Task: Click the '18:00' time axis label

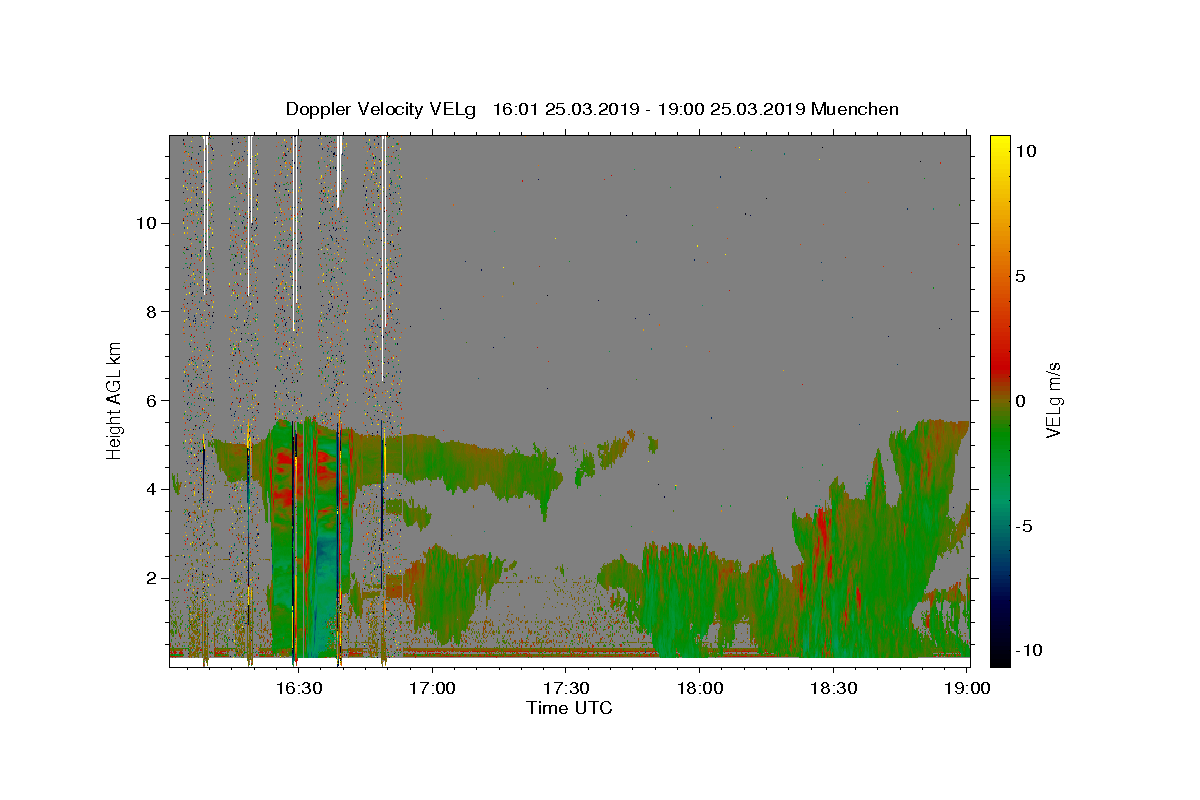Action: pyautogui.click(x=700, y=688)
